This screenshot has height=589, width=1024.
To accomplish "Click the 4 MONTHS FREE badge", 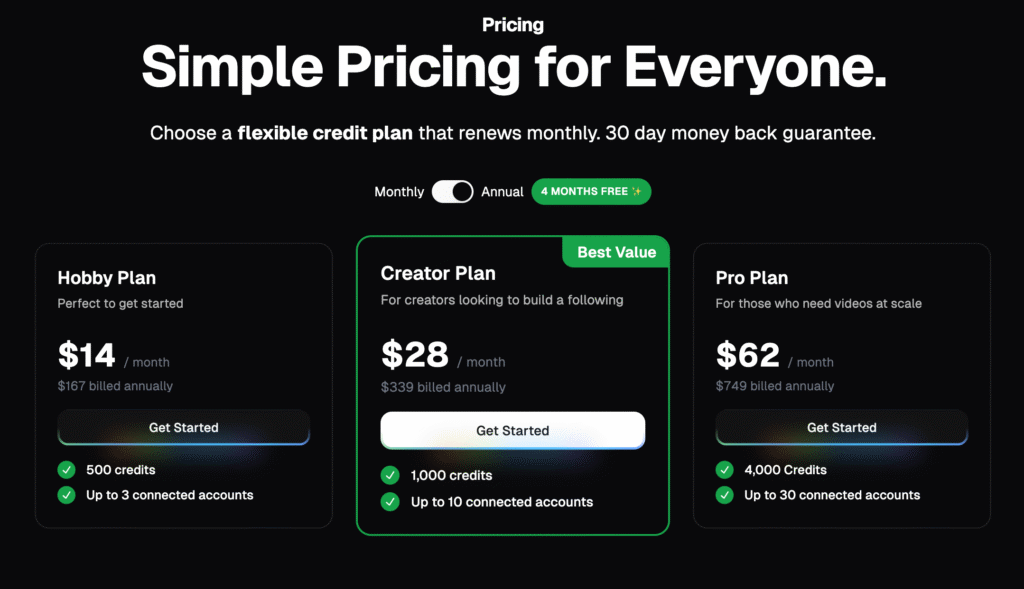I will coord(591,191).
